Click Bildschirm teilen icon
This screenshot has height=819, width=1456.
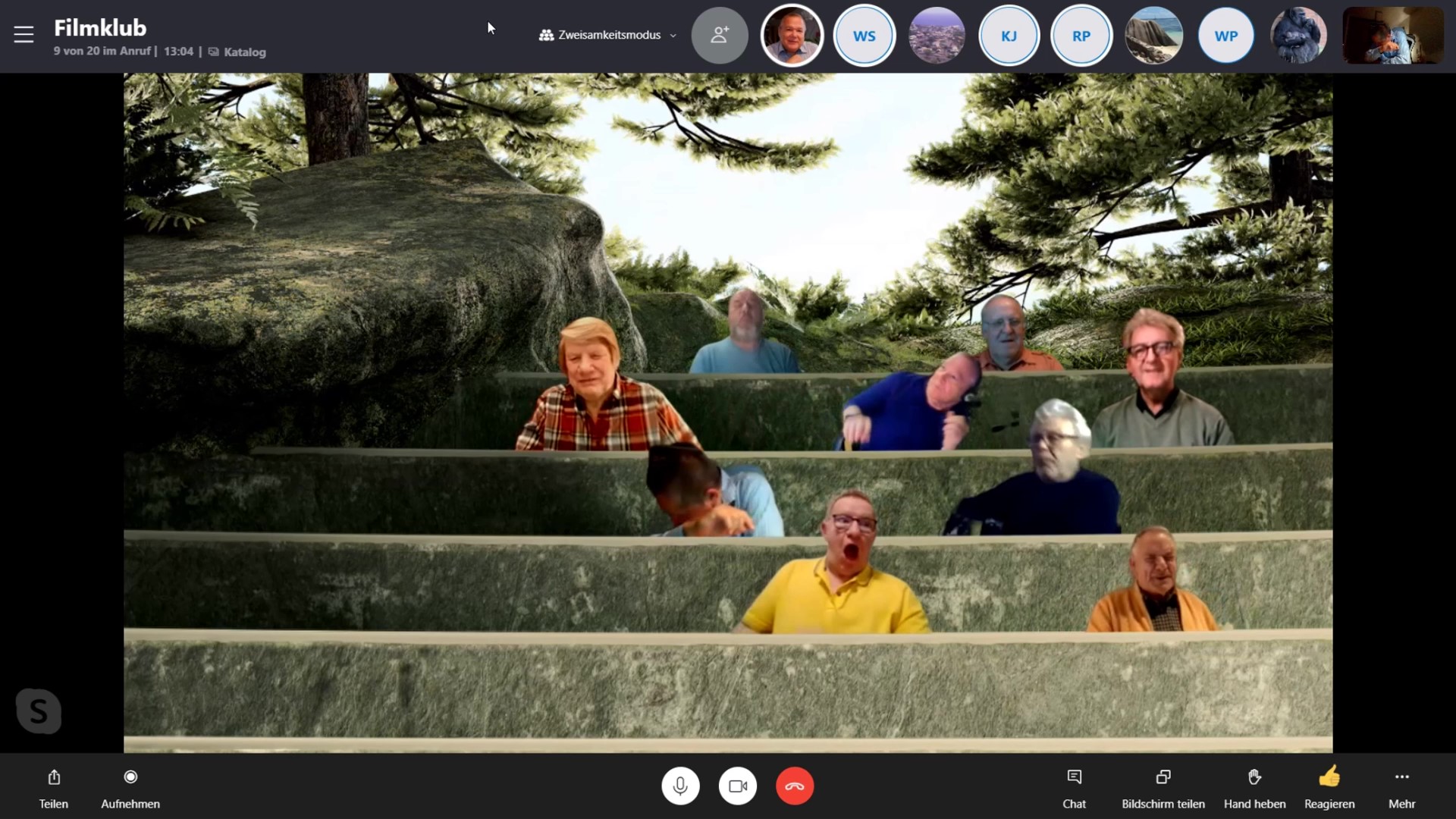1163,777
